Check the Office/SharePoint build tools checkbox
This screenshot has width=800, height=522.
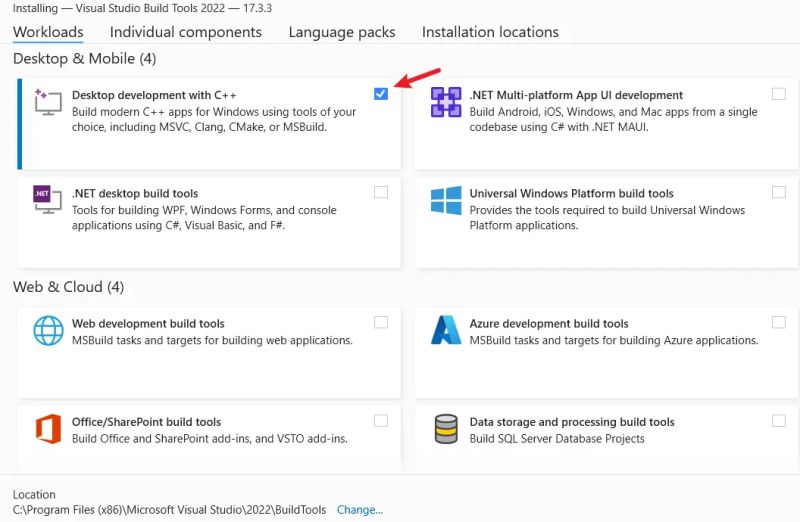pyautogui.click(x=381, y=420)
